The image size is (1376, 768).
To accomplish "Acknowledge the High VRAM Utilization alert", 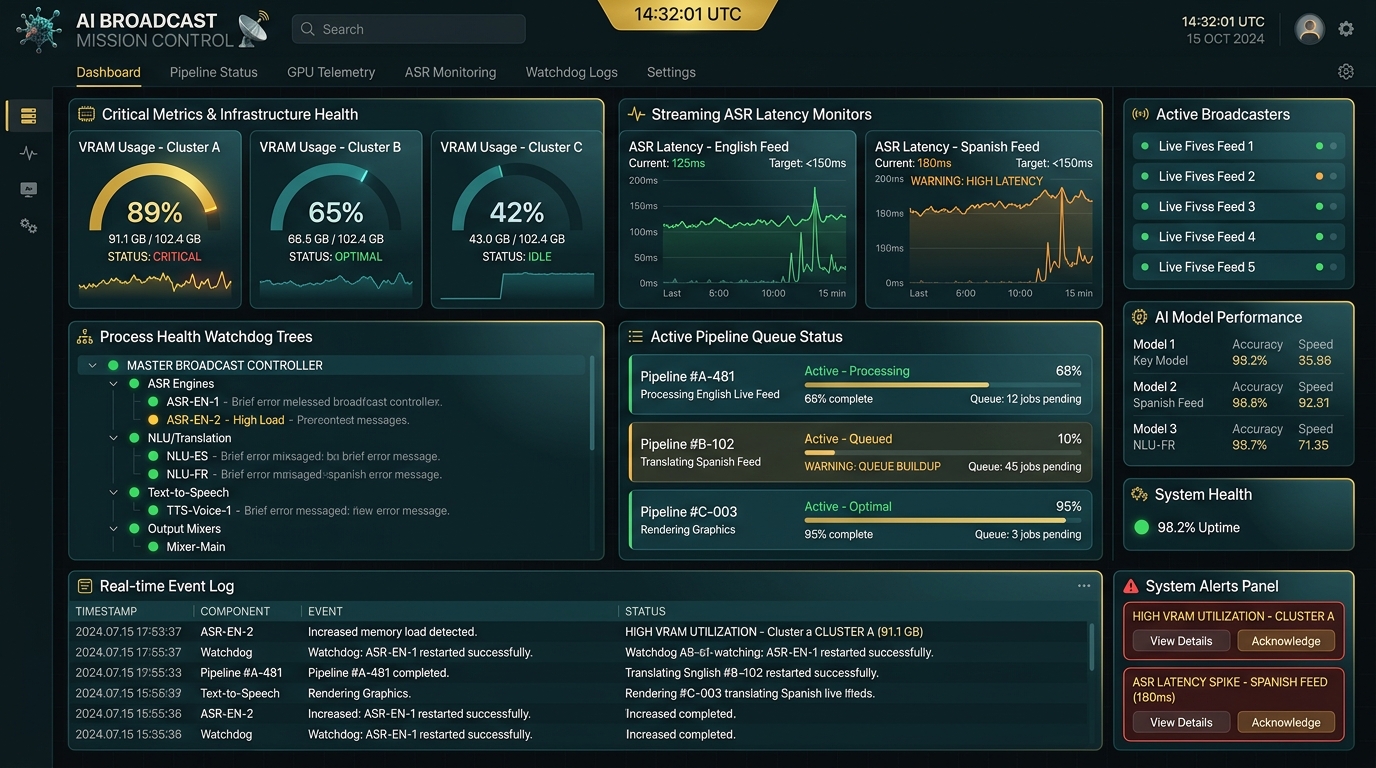I will (x=1286, y=641).
